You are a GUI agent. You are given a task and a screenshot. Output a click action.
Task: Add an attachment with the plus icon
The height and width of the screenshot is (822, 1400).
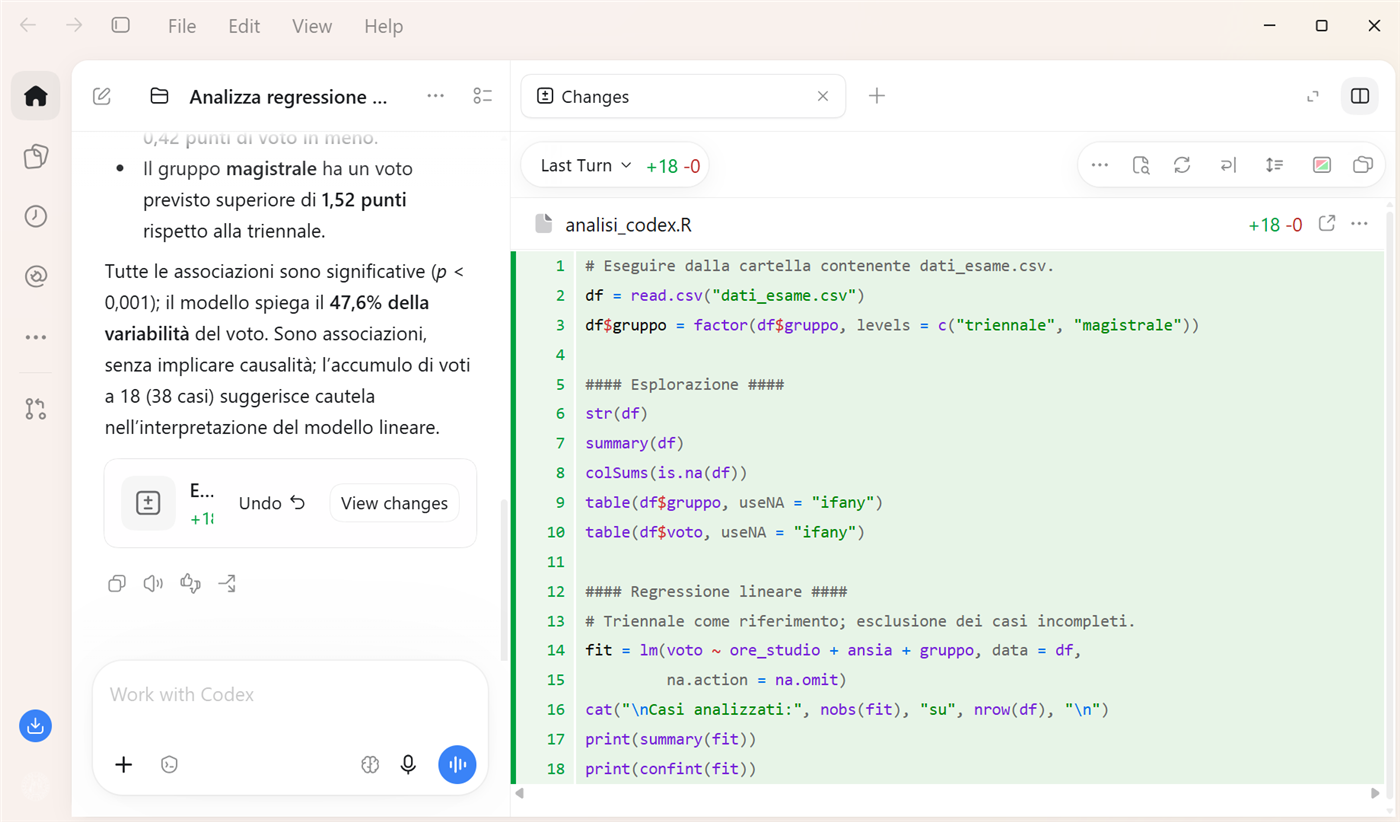124,765
